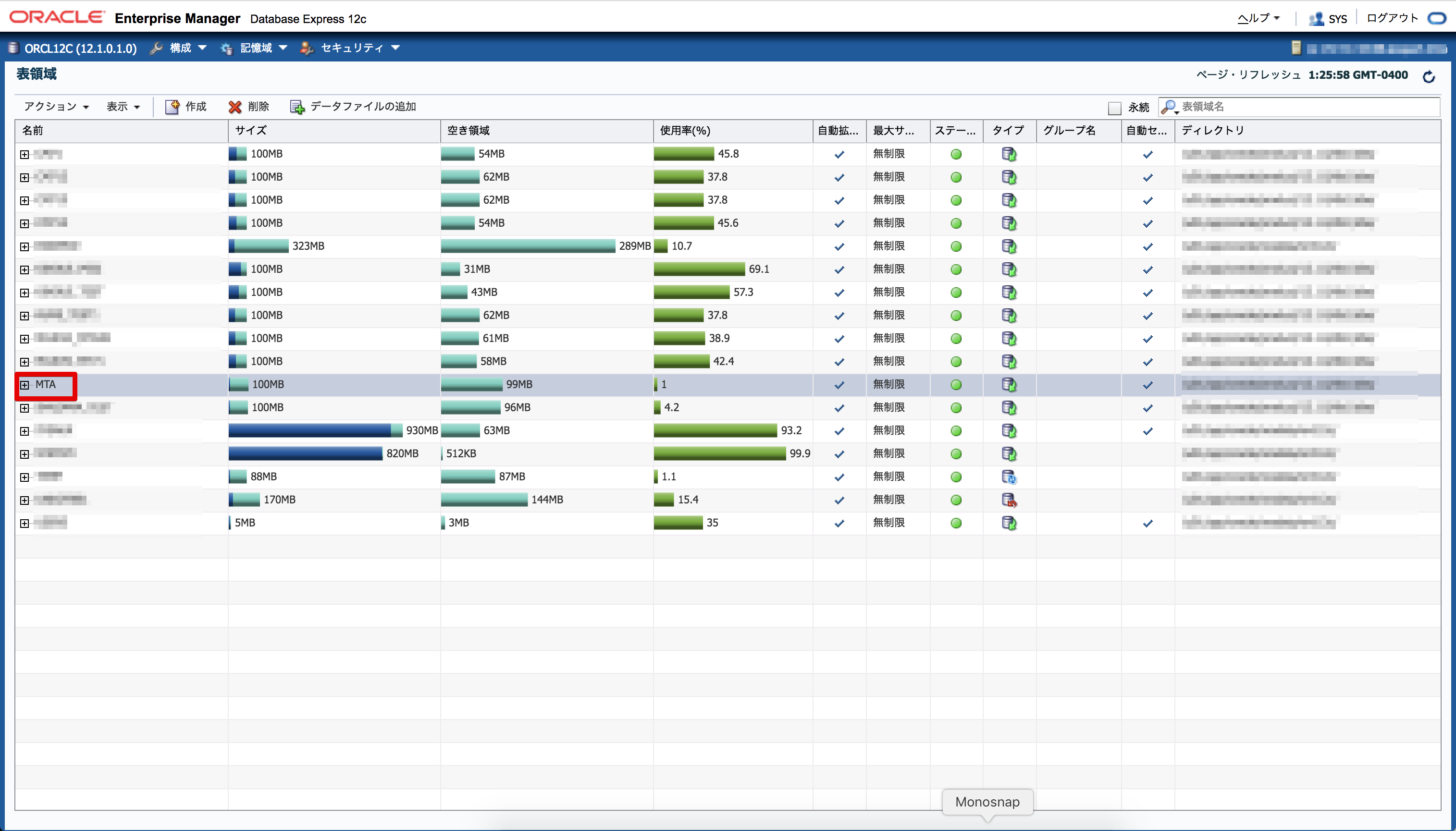Open the アクション (Actions) dropdown
Screen dimensions: 1456x831
coord(56,107)
